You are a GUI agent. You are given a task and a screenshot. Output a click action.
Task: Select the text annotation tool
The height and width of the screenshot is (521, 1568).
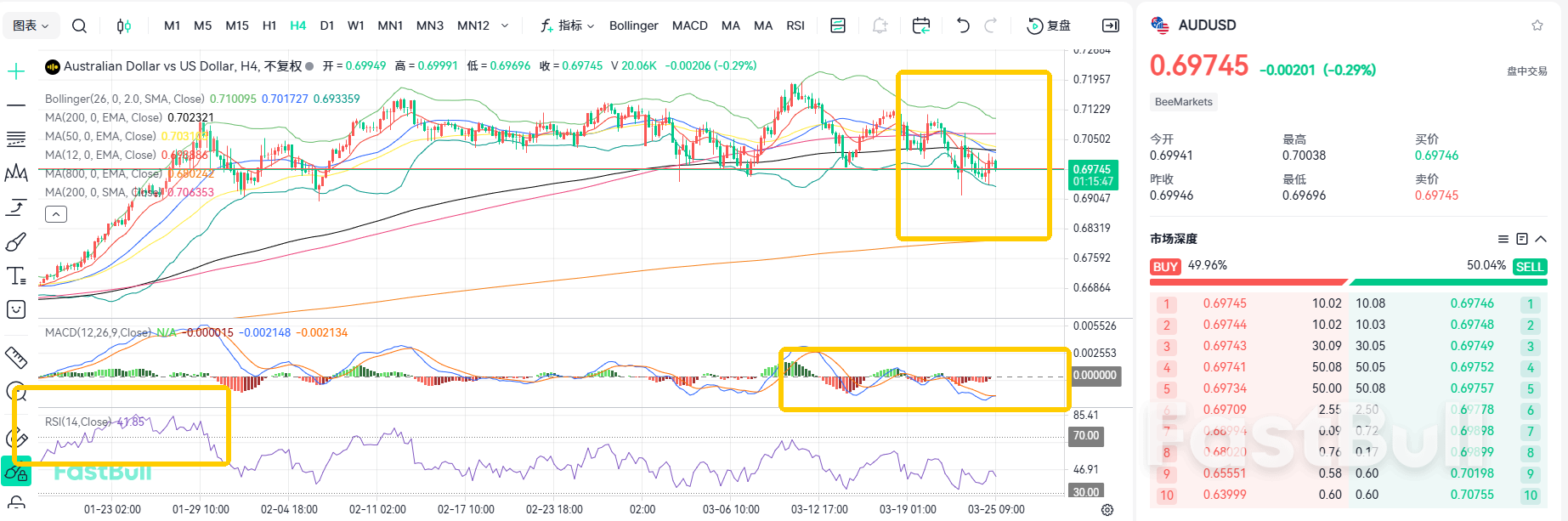16,275
